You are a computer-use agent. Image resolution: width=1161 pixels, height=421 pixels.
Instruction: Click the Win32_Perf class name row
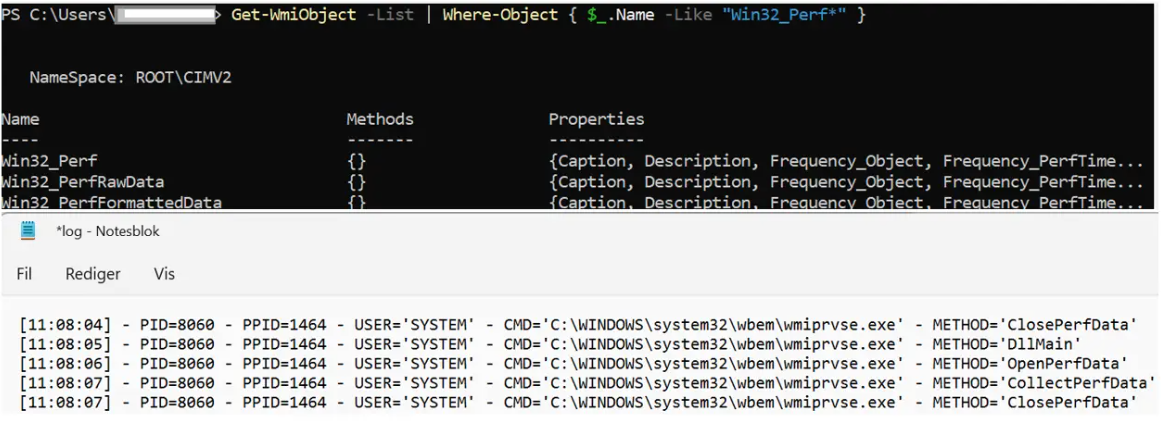tap(50, 161)
